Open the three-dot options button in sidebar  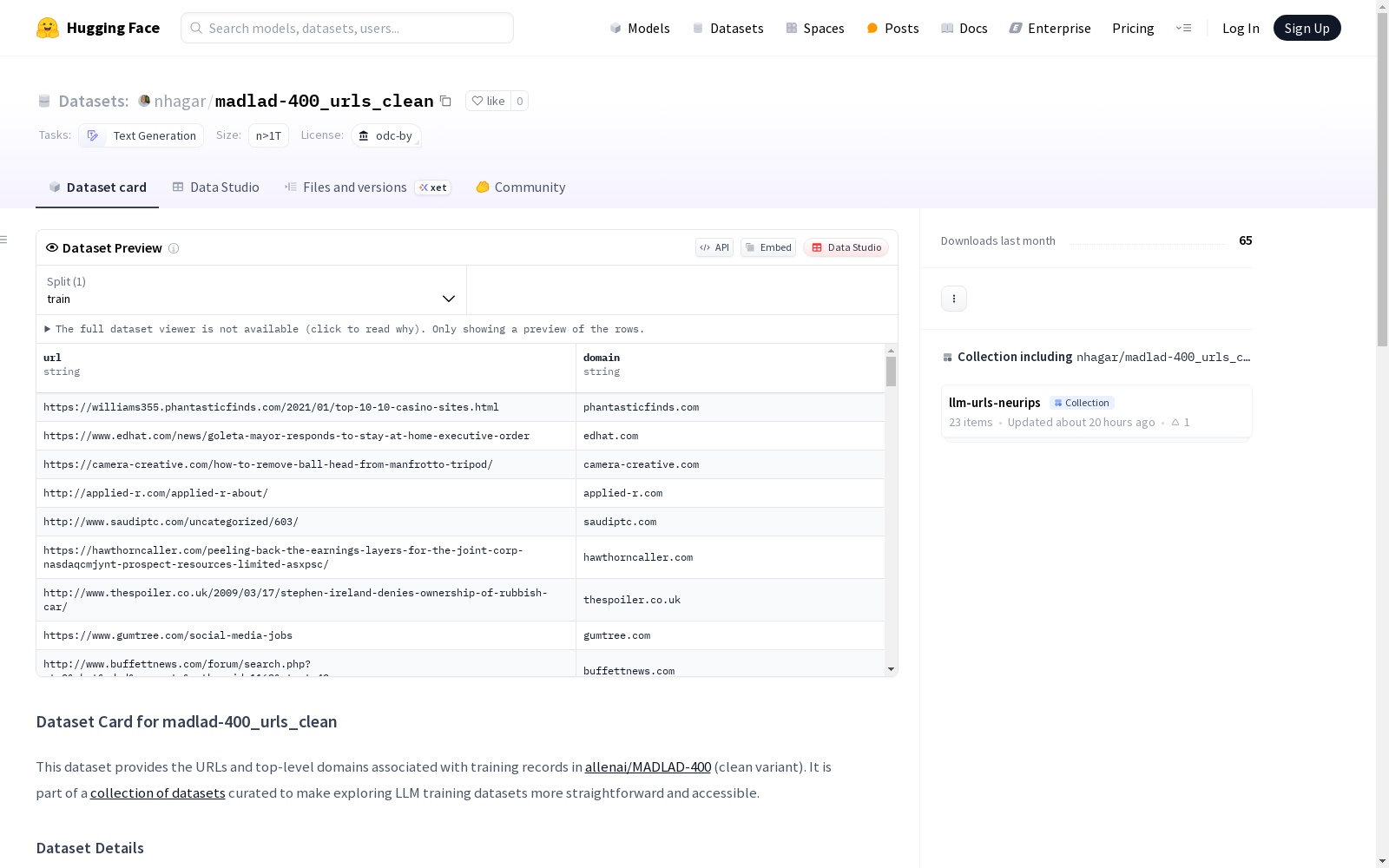coord(954,299)
